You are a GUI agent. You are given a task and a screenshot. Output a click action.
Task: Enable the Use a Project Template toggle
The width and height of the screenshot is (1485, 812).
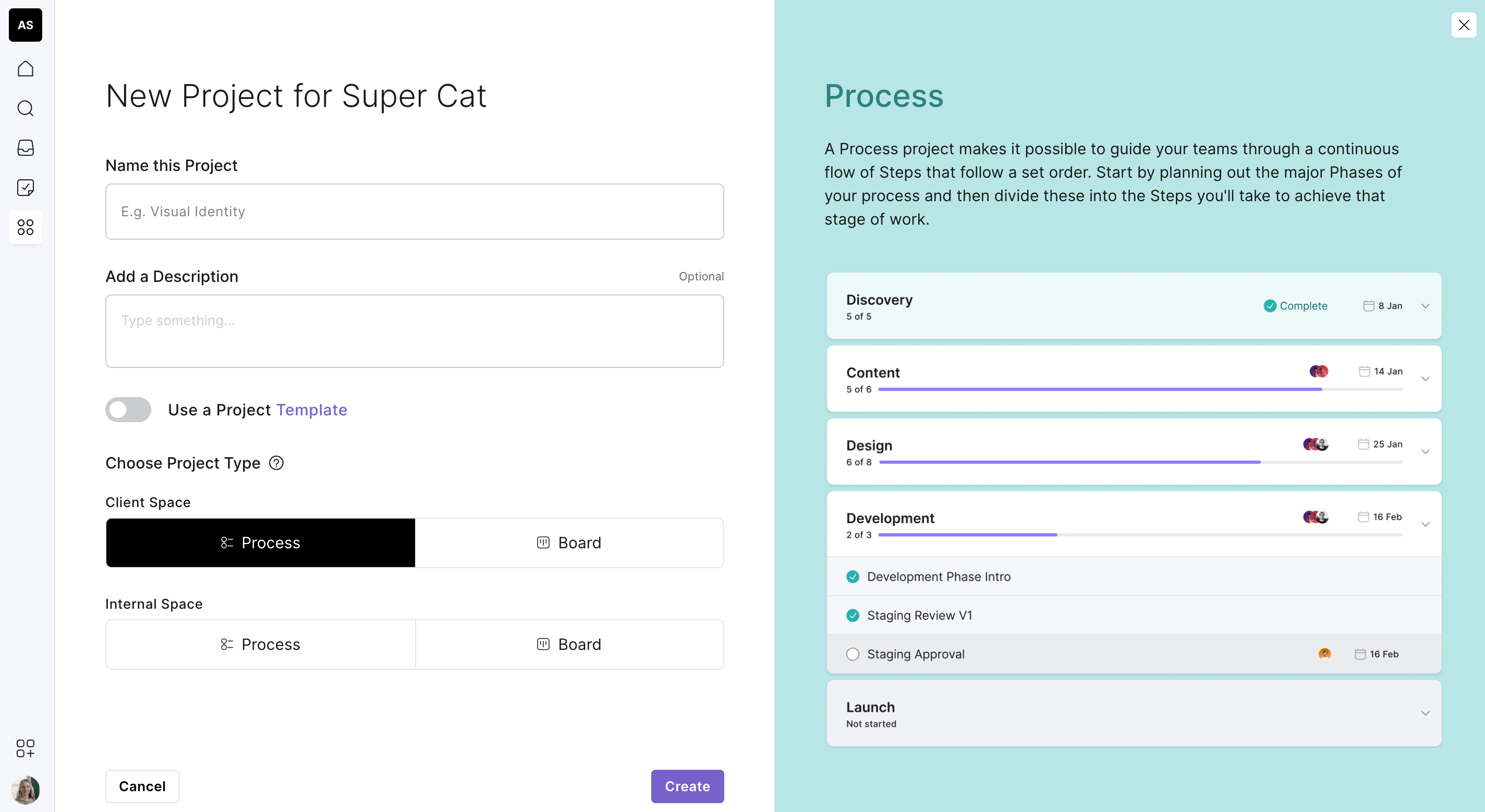128,410
